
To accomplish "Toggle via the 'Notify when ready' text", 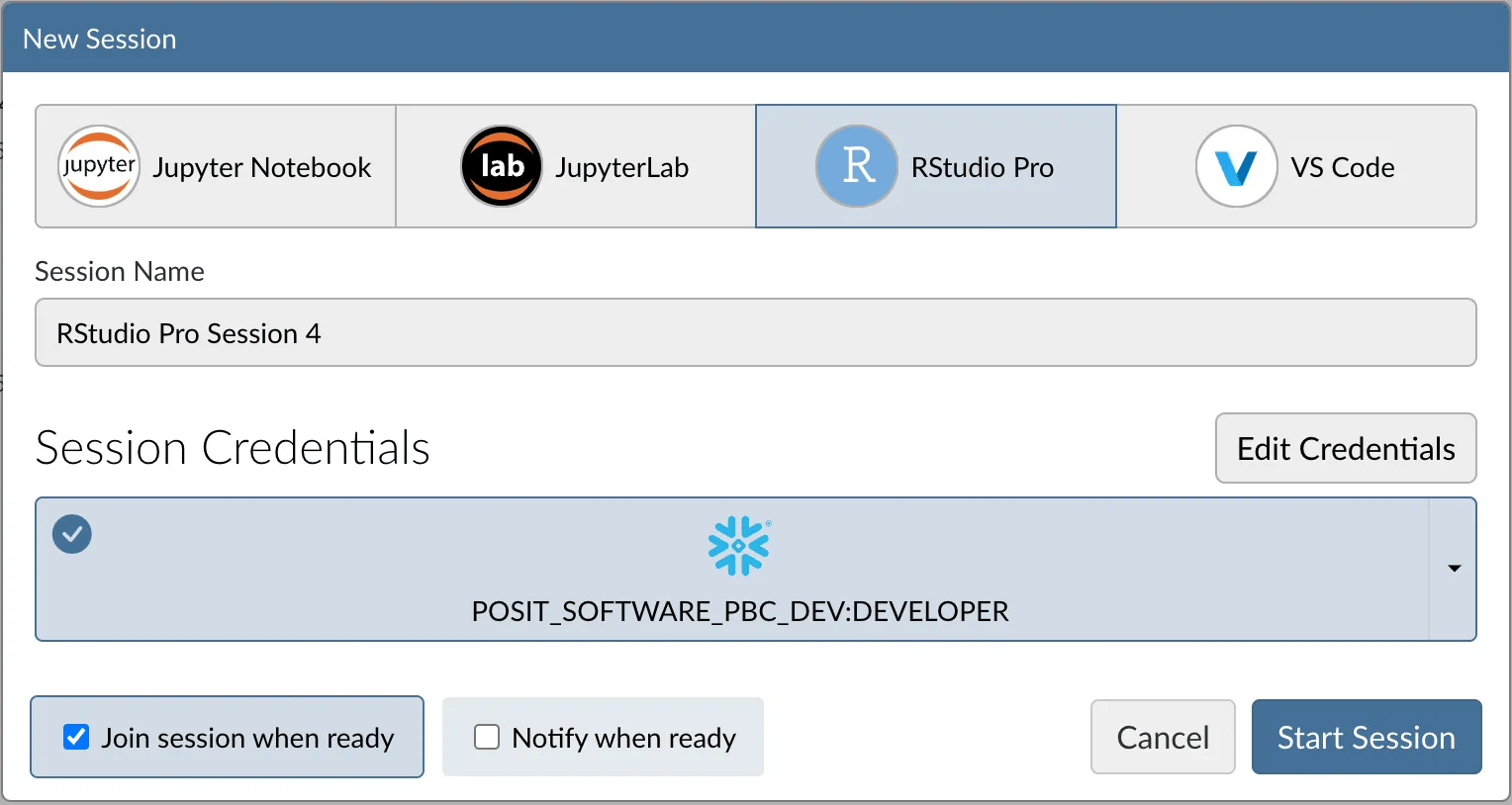I will click(623, 738).
